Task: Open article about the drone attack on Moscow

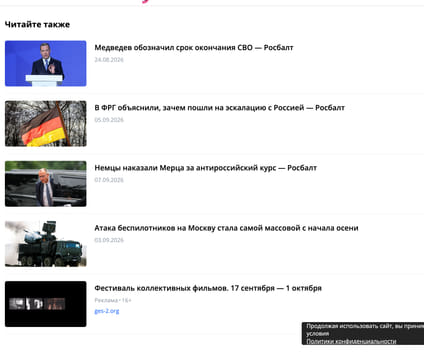Action: [226, 228]
